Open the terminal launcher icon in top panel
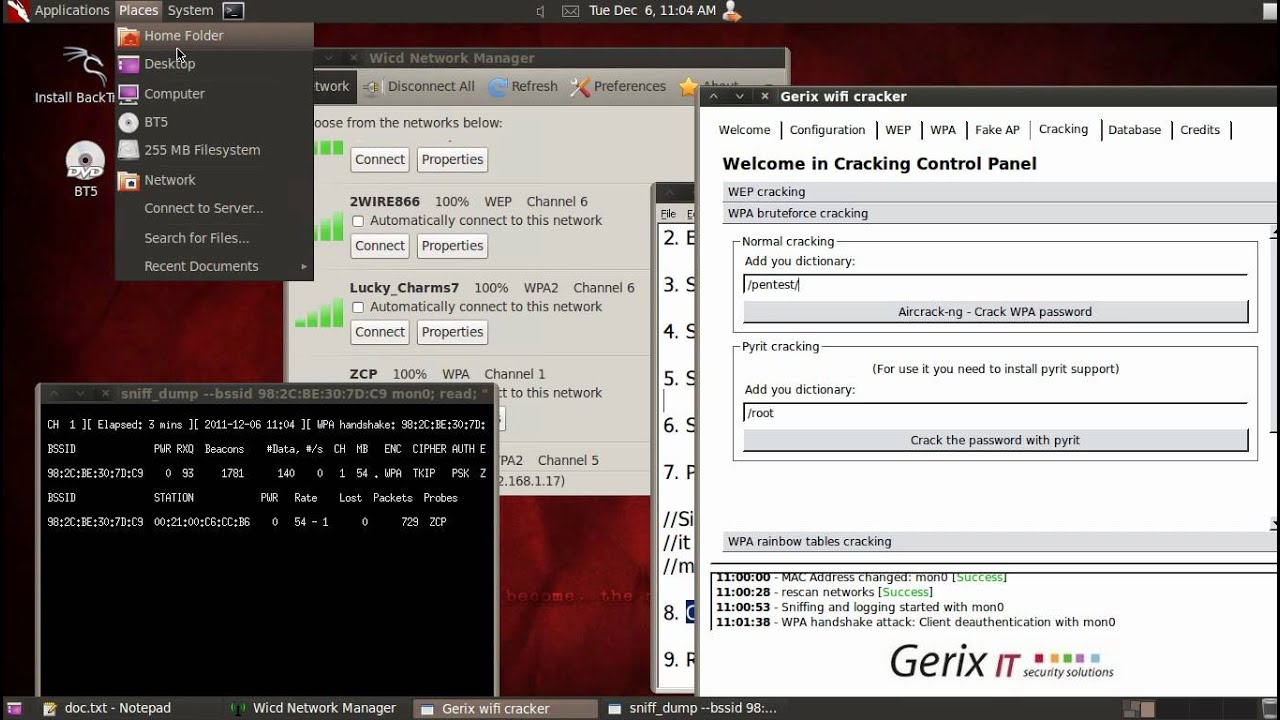Screen dimensions: 1280x720 click(x=232, y=11)
